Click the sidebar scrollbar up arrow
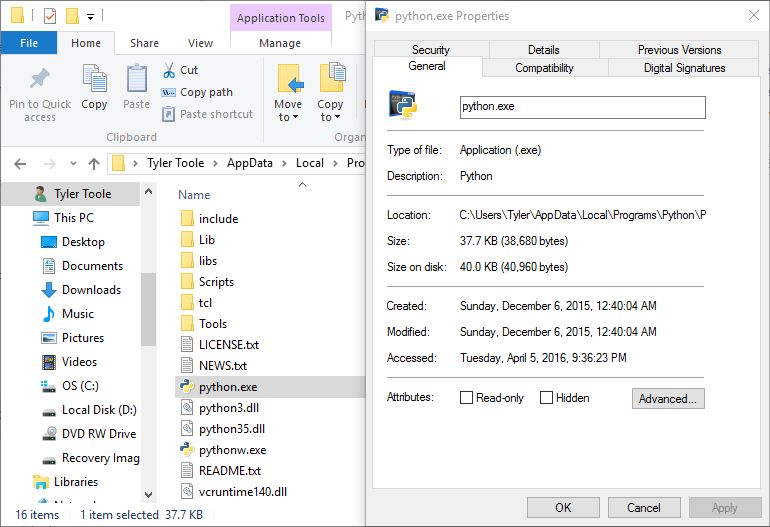The width and height of the screenshot is (770, 527). point(148,192)
